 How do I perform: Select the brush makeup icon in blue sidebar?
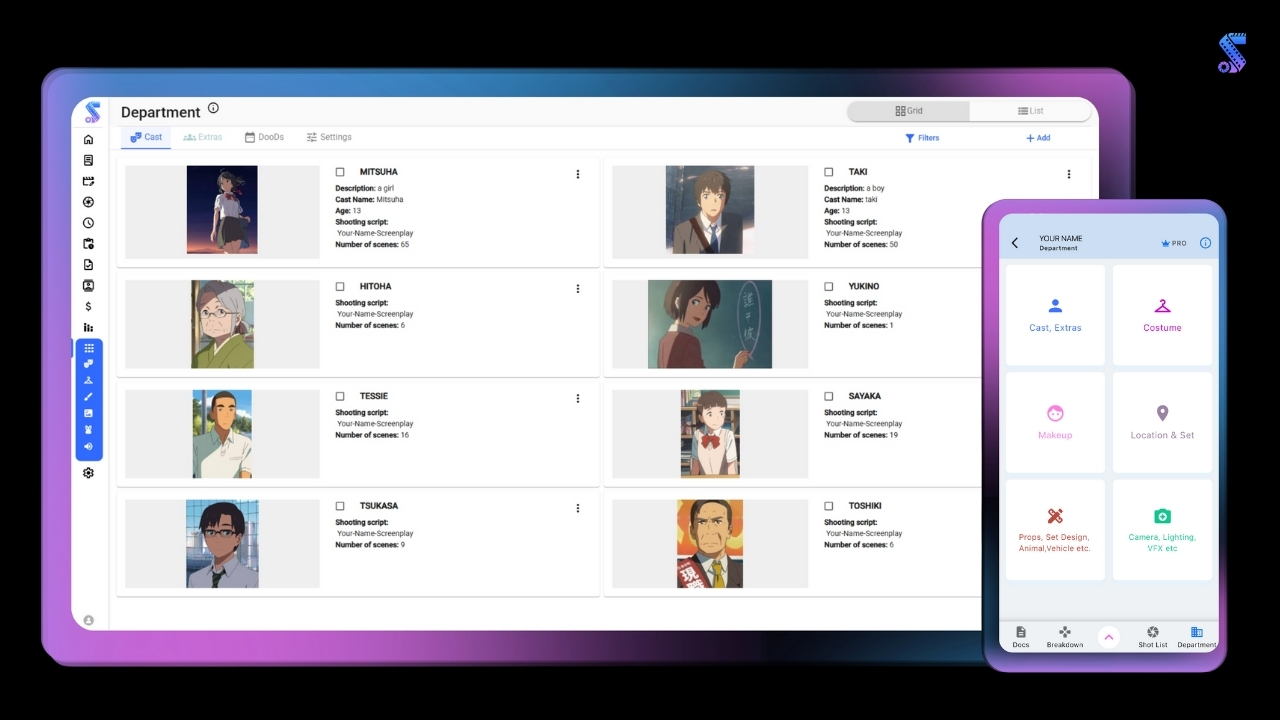tap(89, 397)
